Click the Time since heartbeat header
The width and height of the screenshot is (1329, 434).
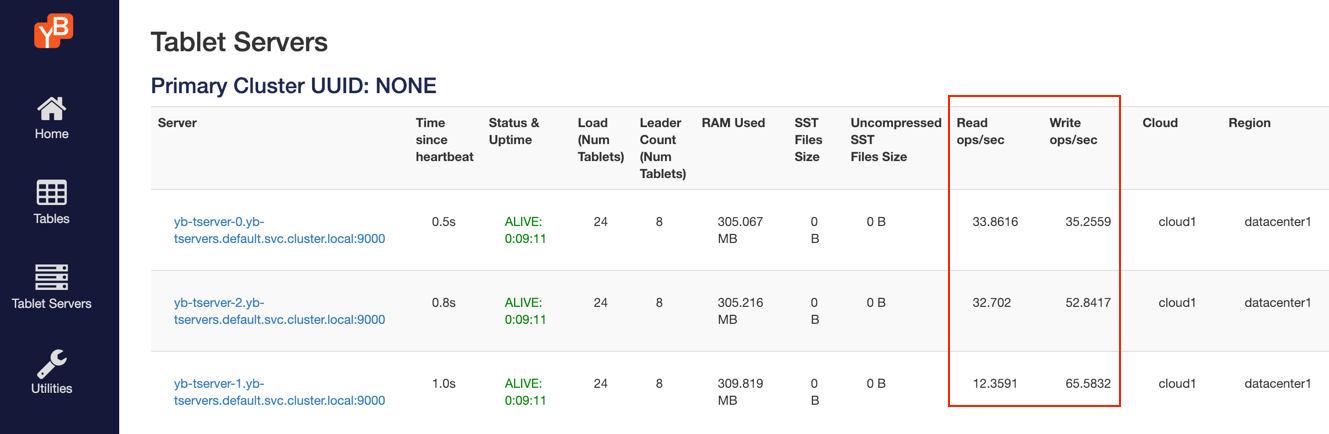[444, 140]
